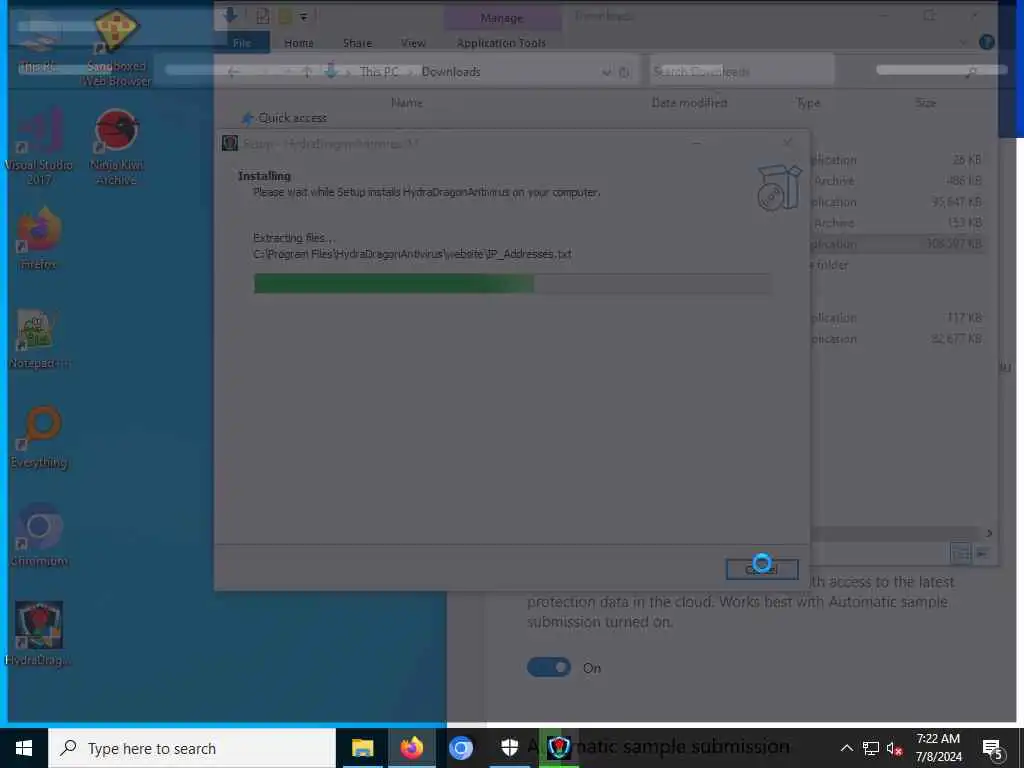Cancel the HydraDragonAntivirus installation

761,569
